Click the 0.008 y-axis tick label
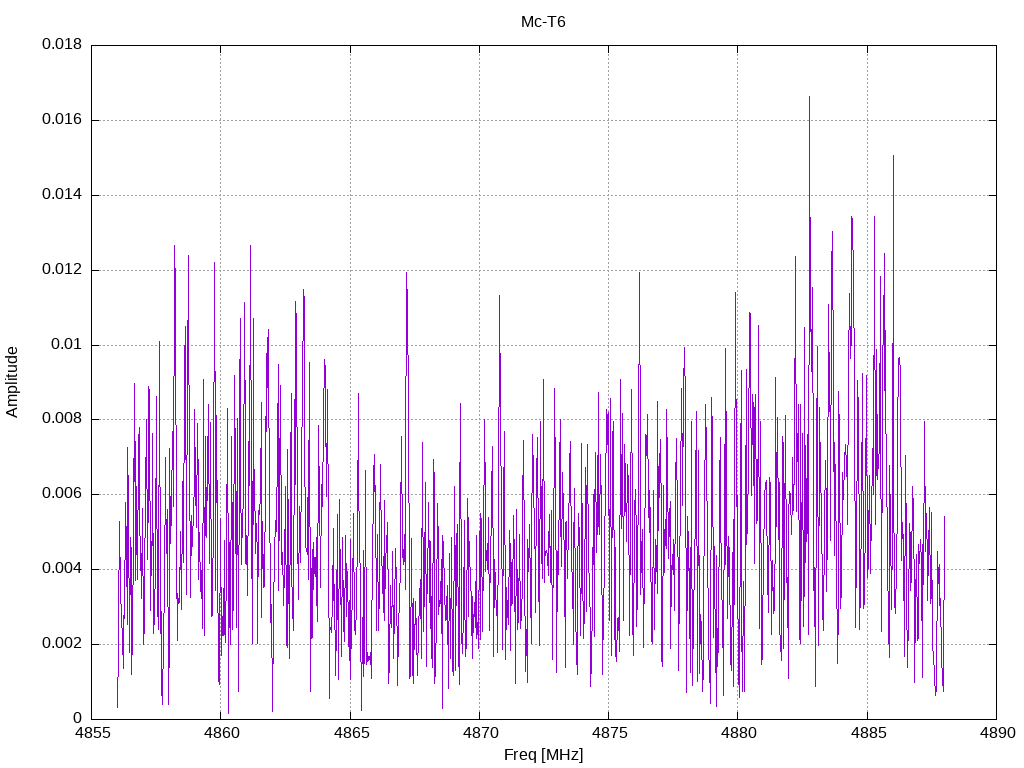The height and width of the screenshot is (768, 1024). coord(61,419)
